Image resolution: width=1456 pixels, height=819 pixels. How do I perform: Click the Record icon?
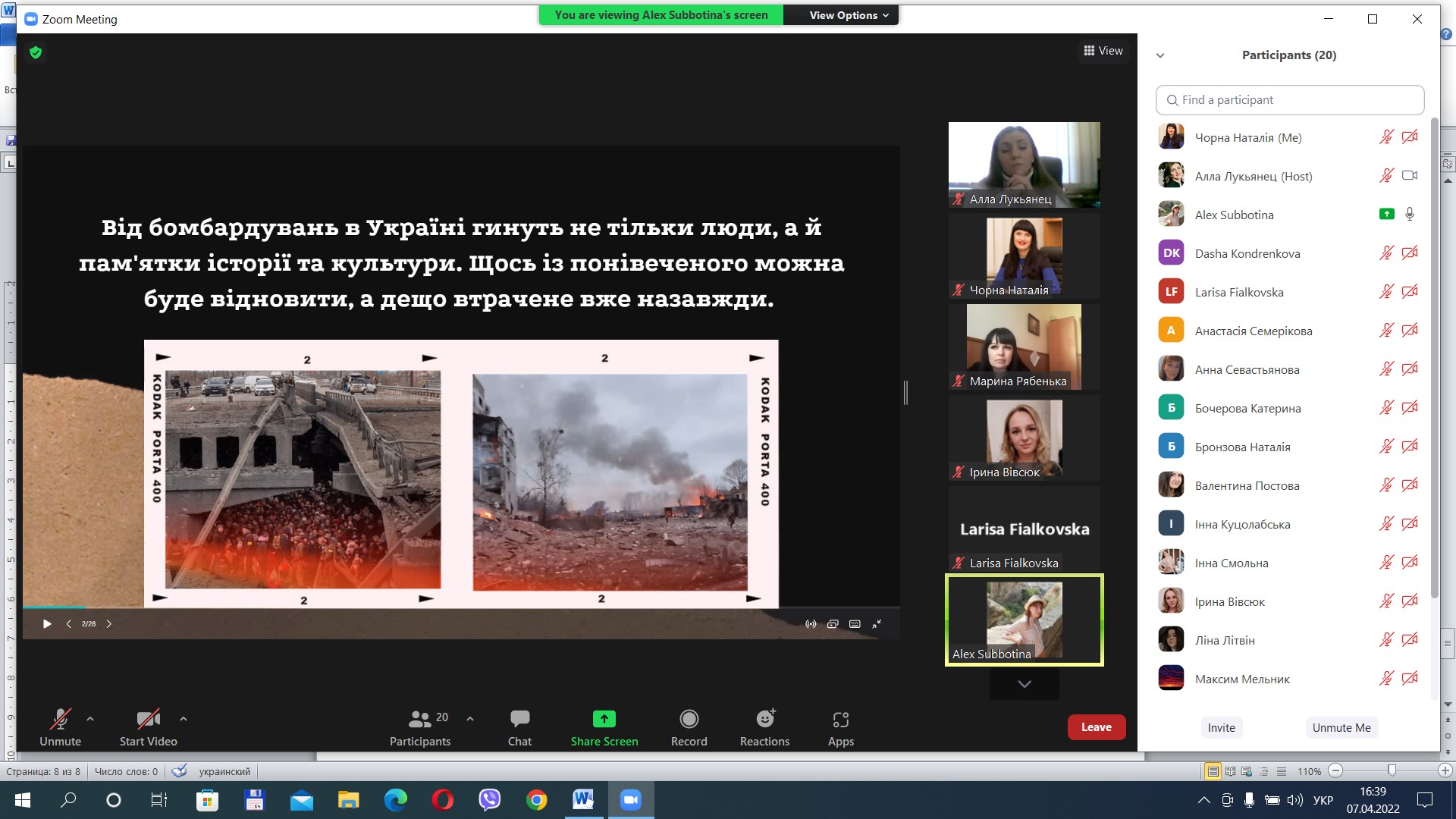coord(689,719)
